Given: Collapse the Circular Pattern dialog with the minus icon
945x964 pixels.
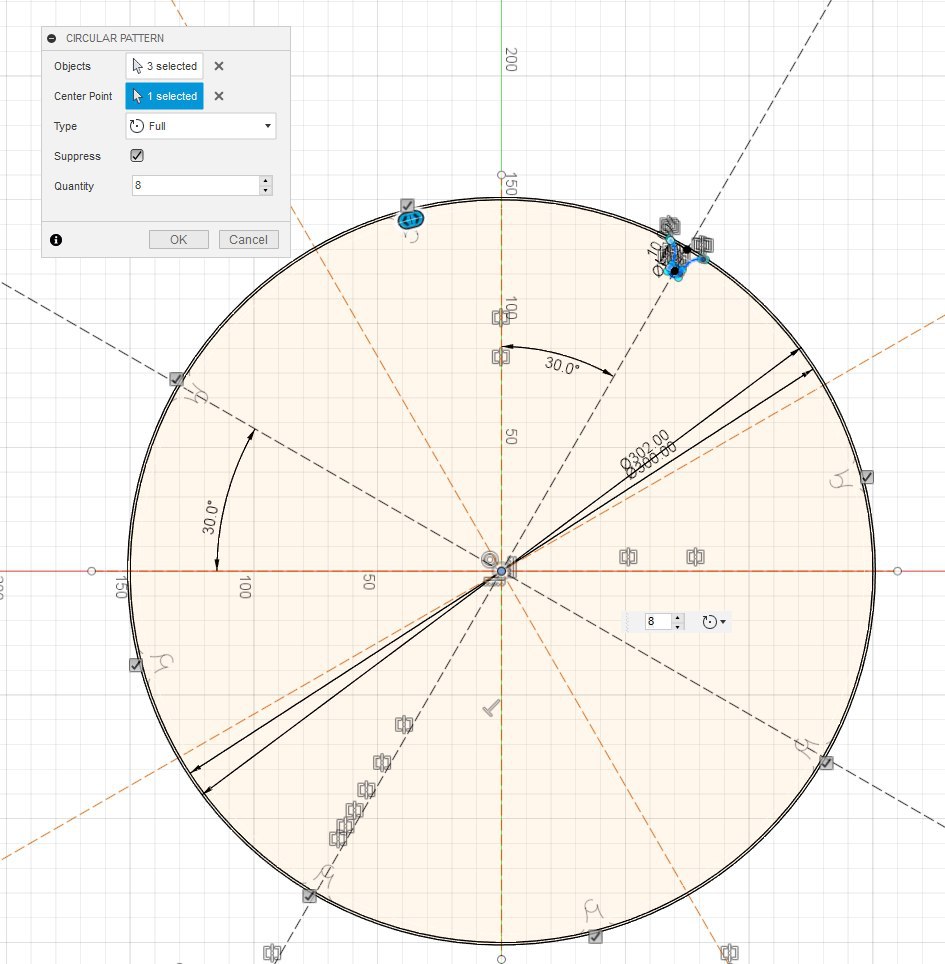Looking at the screenshot, I should coord(52,38).
